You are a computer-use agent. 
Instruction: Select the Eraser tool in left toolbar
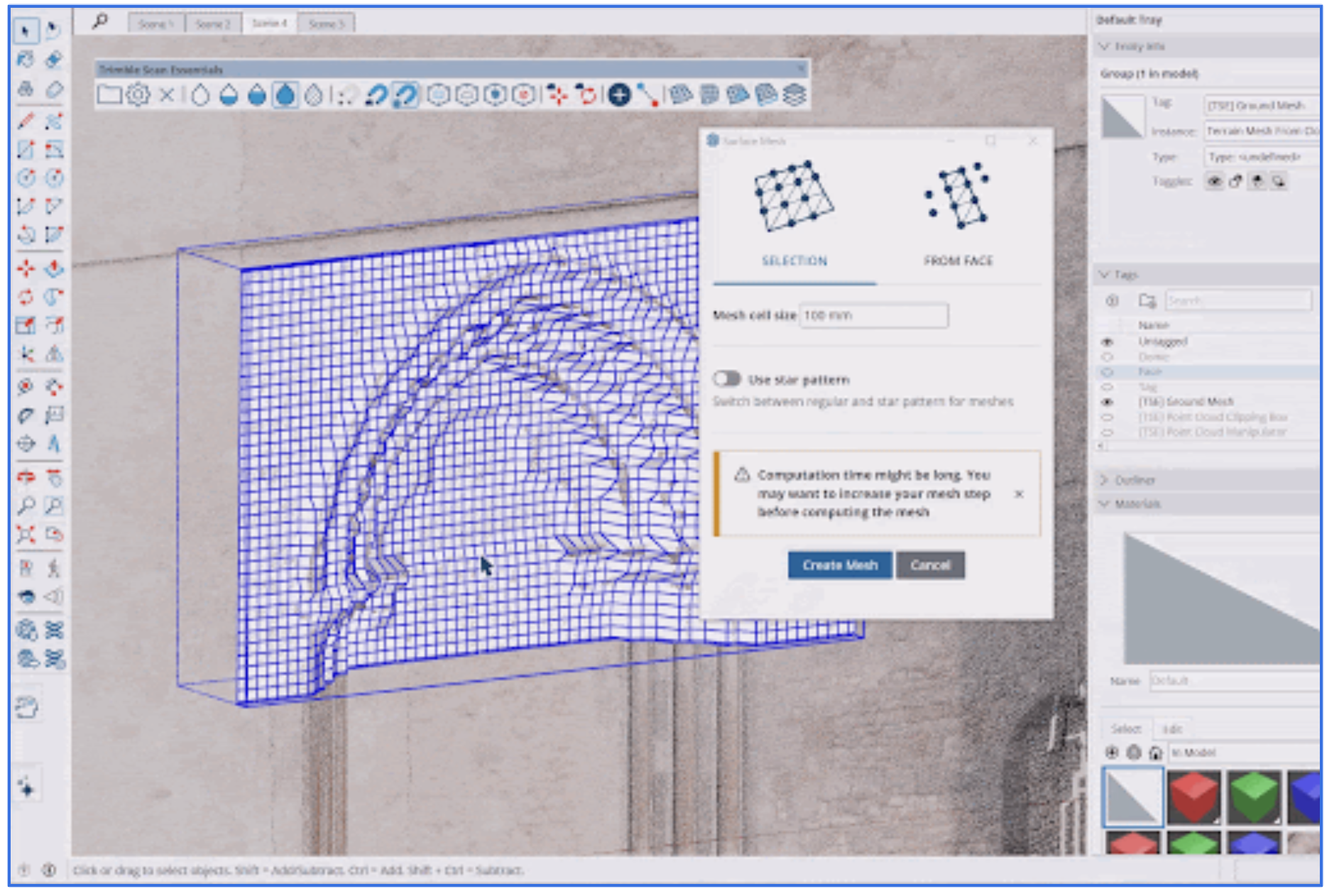pos(54,89)
